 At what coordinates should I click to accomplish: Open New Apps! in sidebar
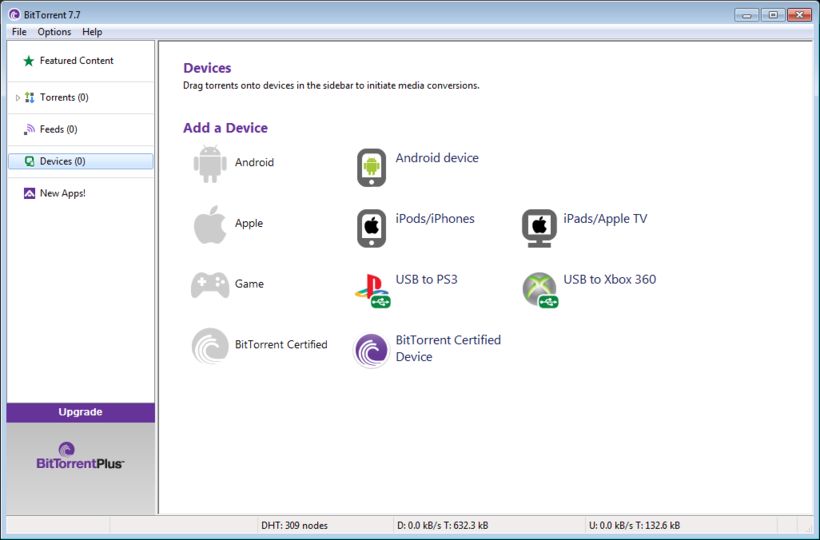pos(81,193)
